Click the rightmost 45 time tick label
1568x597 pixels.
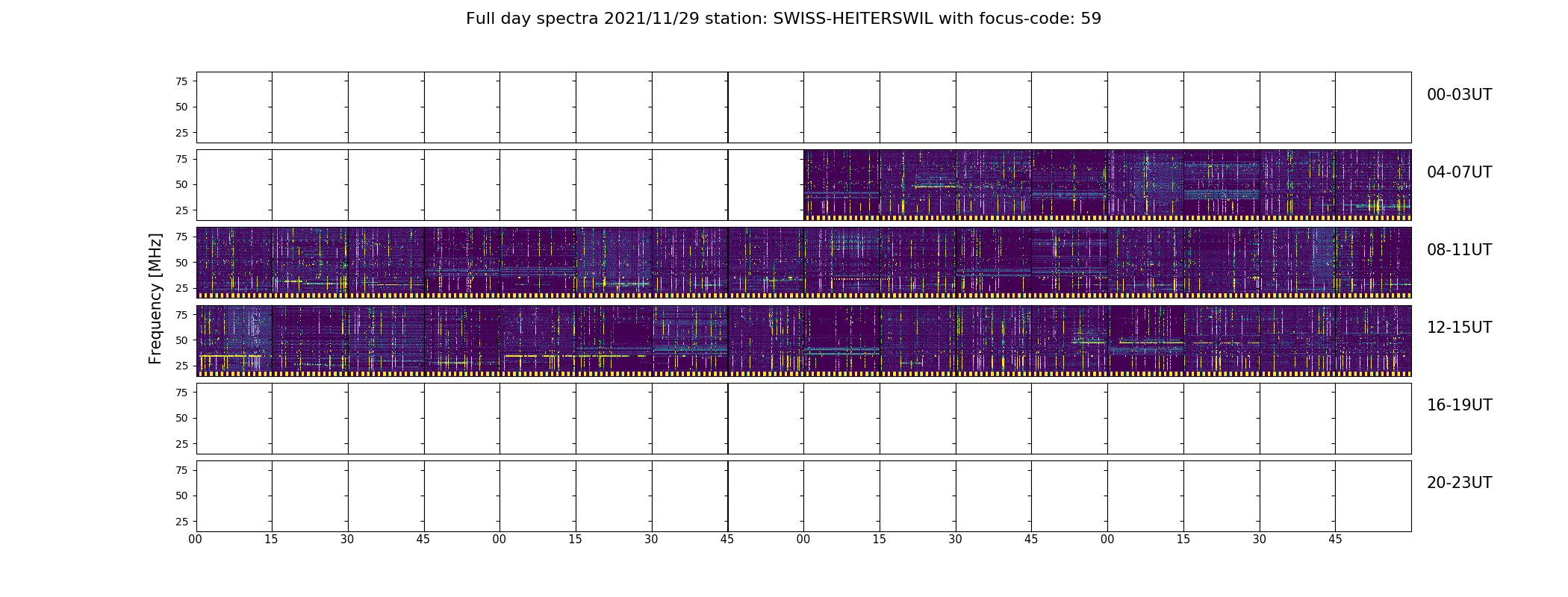[x=1335, y=540]
